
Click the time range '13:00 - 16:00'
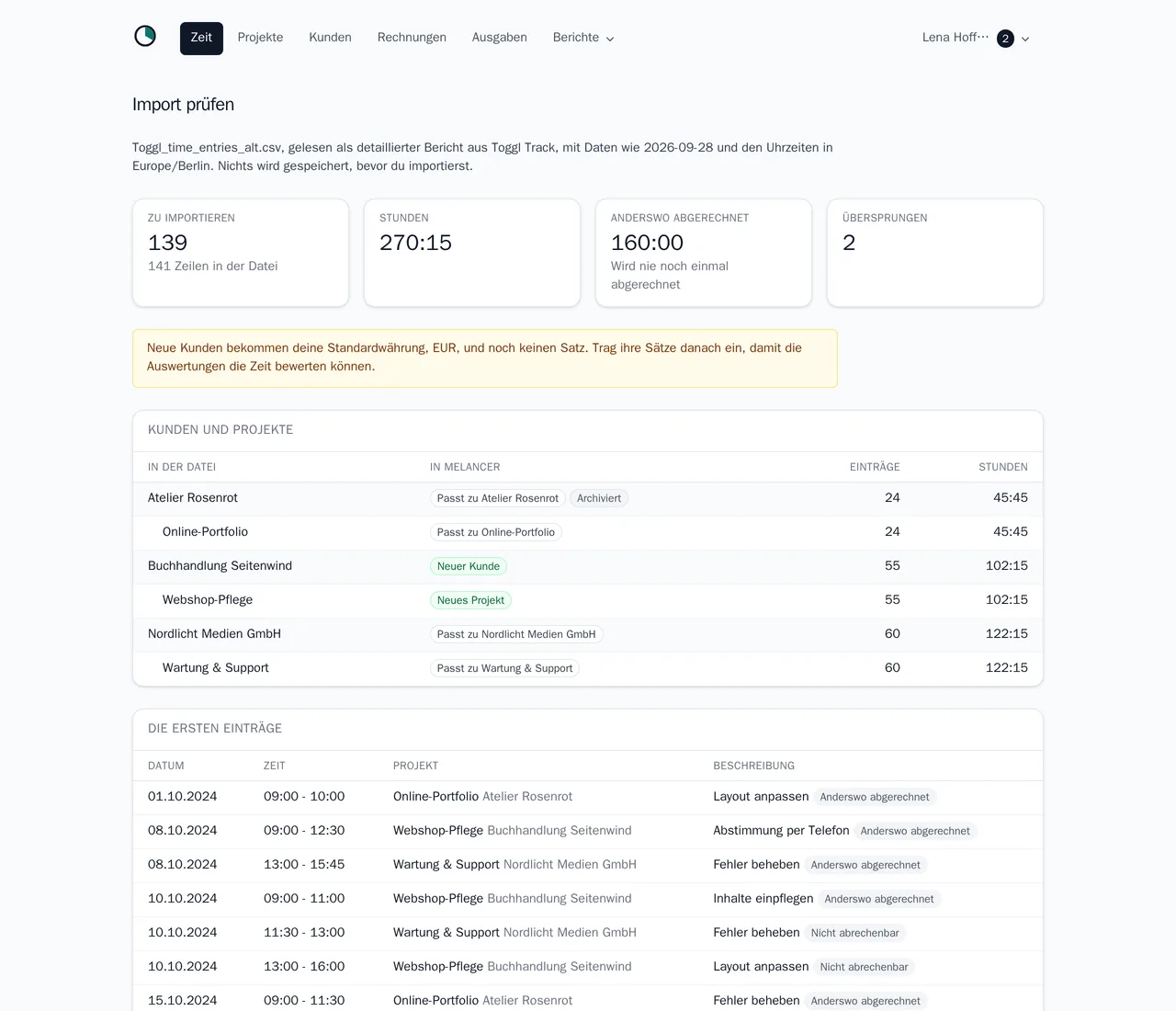(x=304, y=967)
